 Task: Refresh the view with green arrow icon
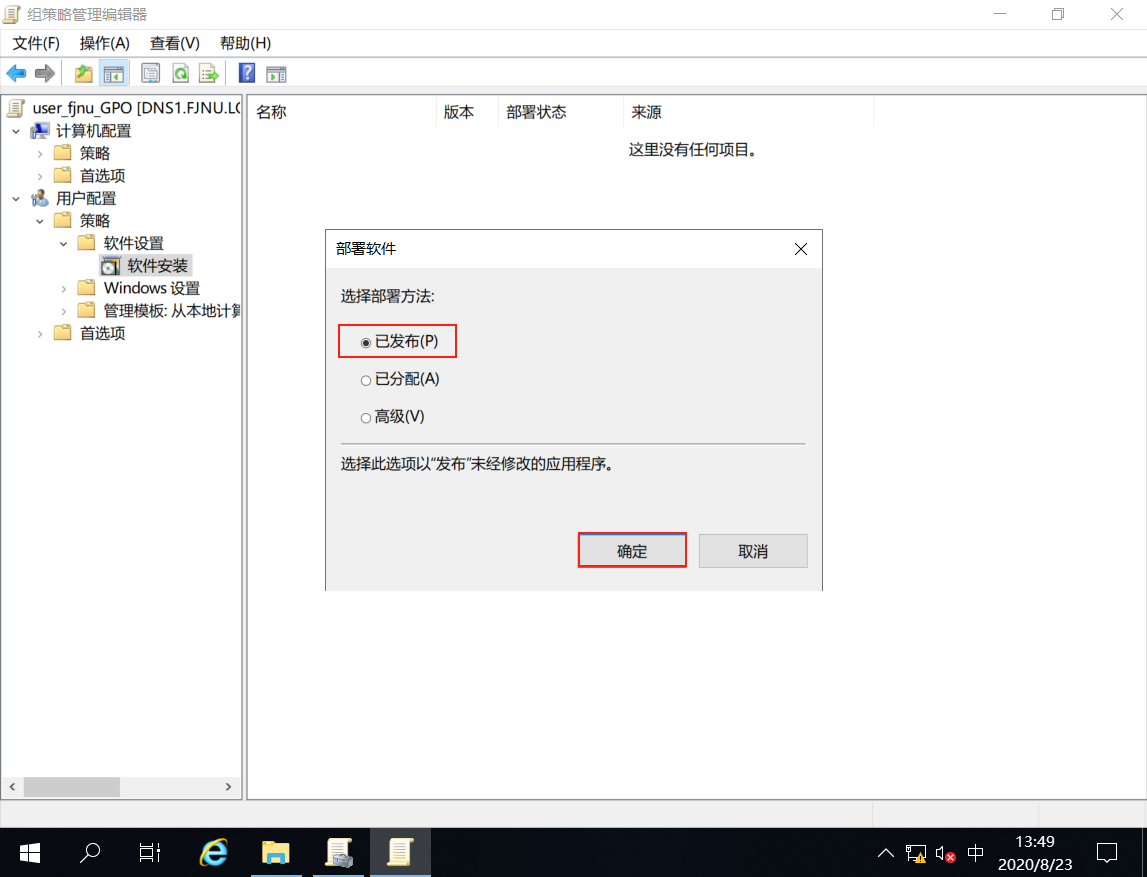point(180,73)
